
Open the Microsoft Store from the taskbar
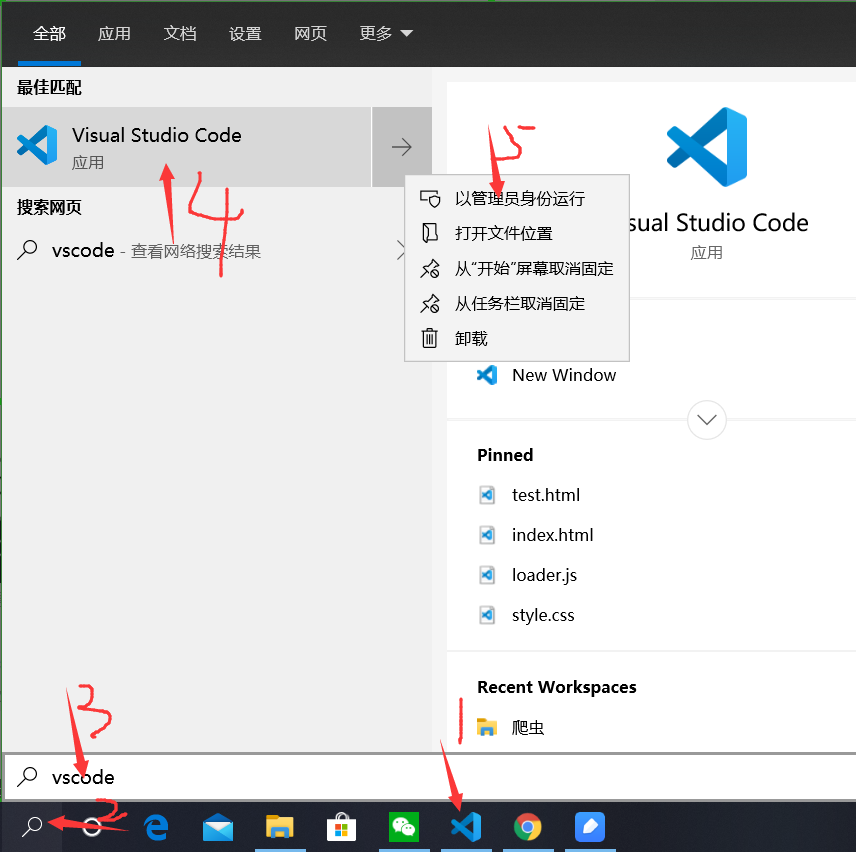coord(342,827)
